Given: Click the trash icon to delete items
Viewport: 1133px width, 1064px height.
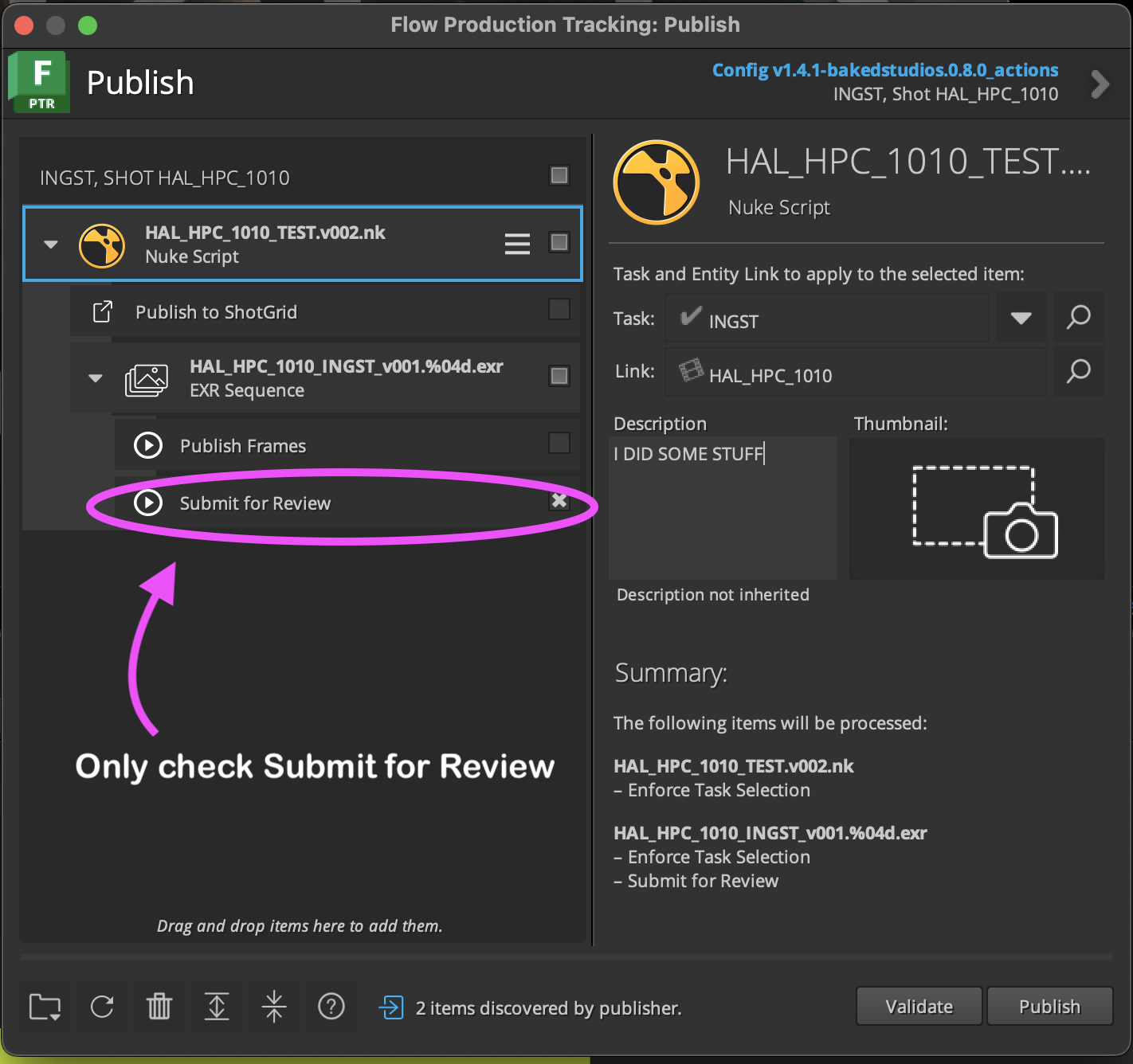Looking at the screenshot, I should tap(159, 1006).
